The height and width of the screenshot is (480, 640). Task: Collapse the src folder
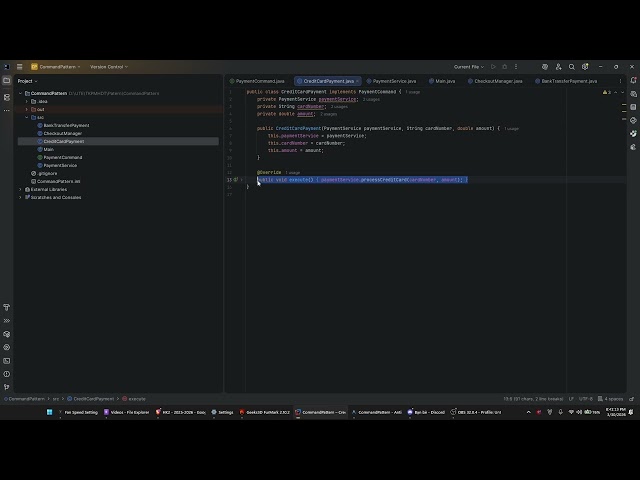pyautogui.click(x=27, y=118)
